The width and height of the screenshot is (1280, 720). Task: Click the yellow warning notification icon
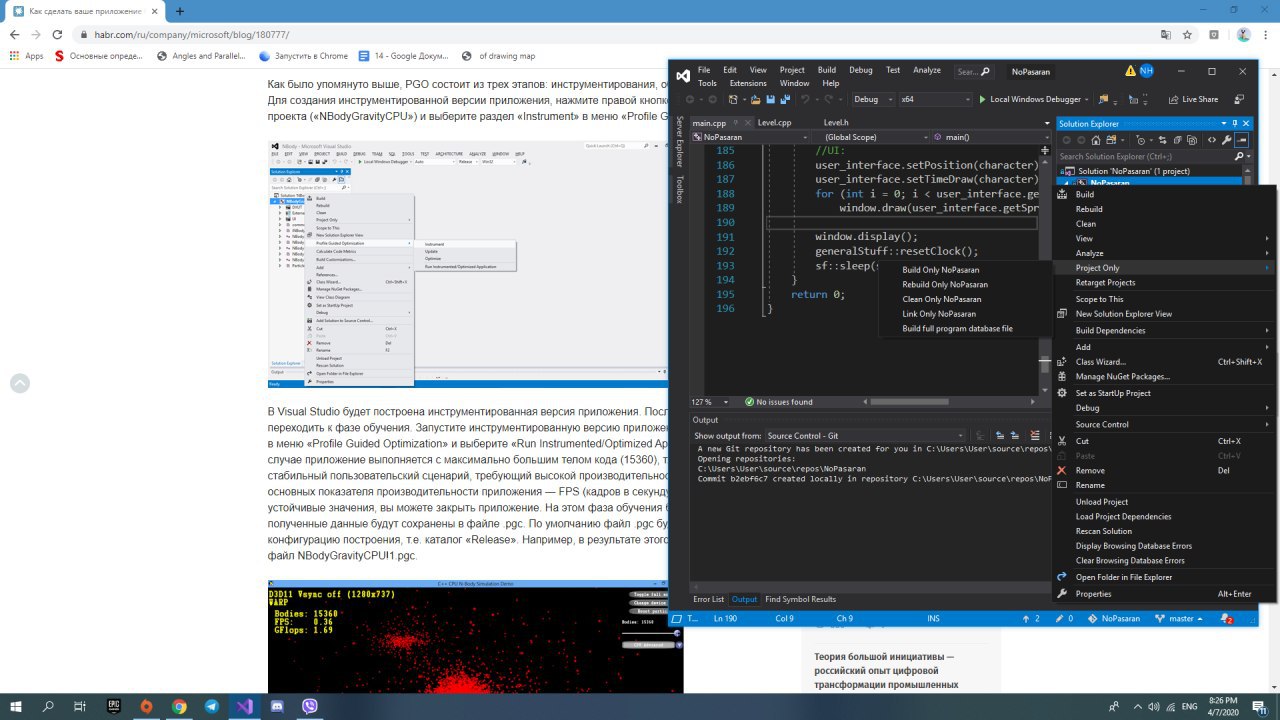click(x=1130, y=71)
